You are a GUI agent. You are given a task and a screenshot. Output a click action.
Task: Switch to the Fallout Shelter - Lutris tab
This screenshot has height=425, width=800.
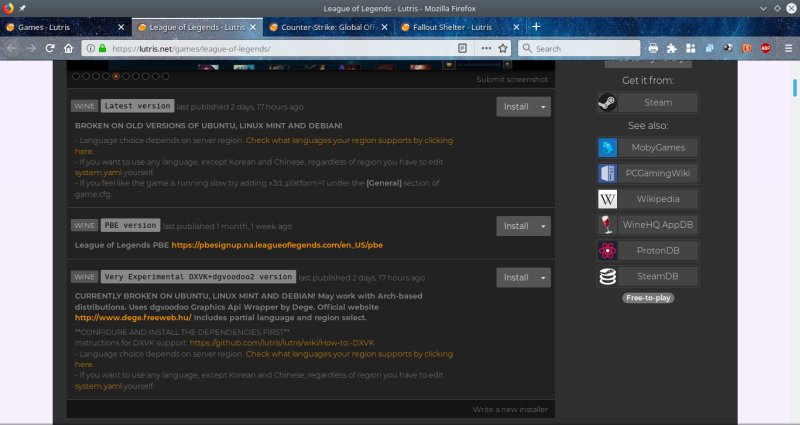459,27
